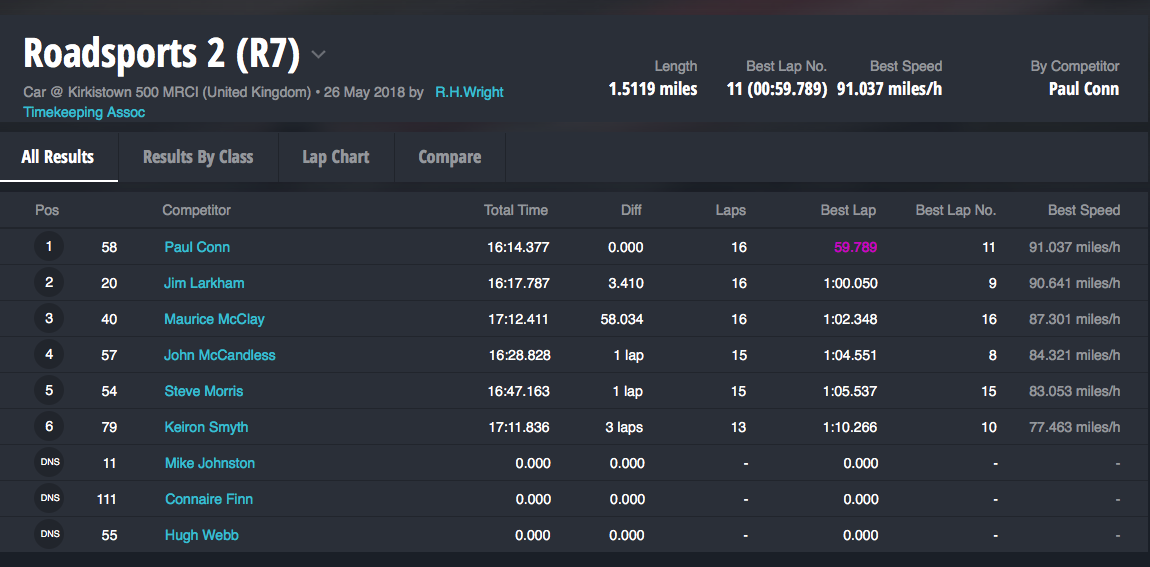
Task: Open Jim Larkham's competitor page
Action: tap(204, 283)
